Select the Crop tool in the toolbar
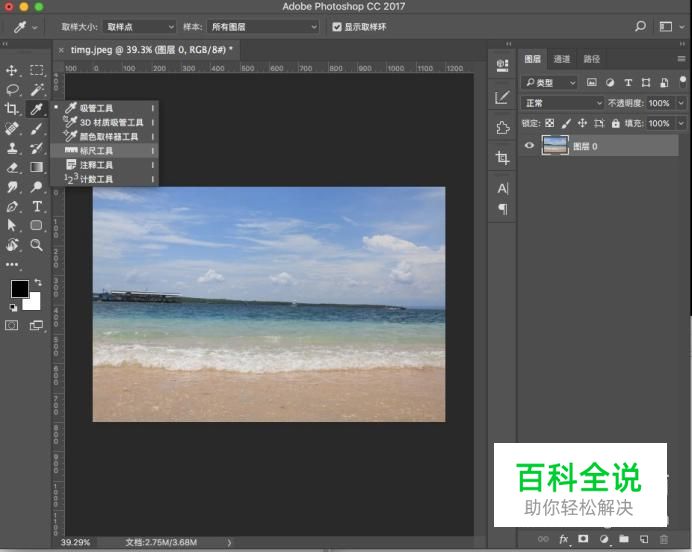 (12, 108)
